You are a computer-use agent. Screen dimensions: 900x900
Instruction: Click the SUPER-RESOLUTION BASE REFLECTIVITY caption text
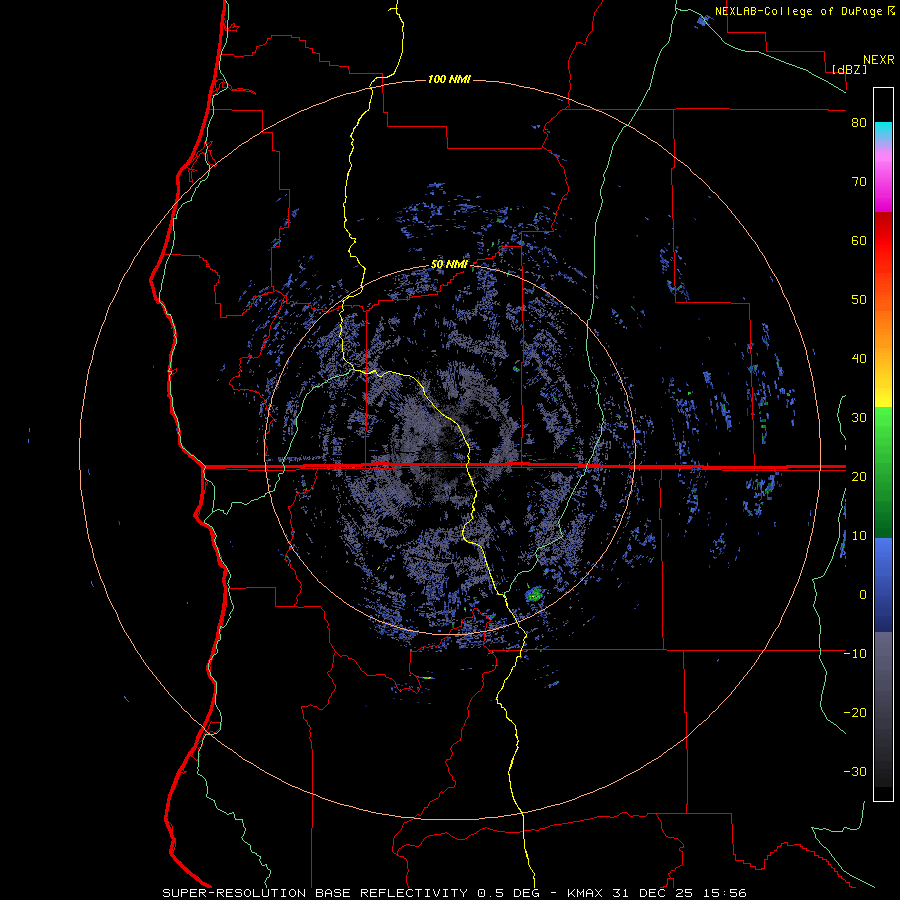coord(315,893)
